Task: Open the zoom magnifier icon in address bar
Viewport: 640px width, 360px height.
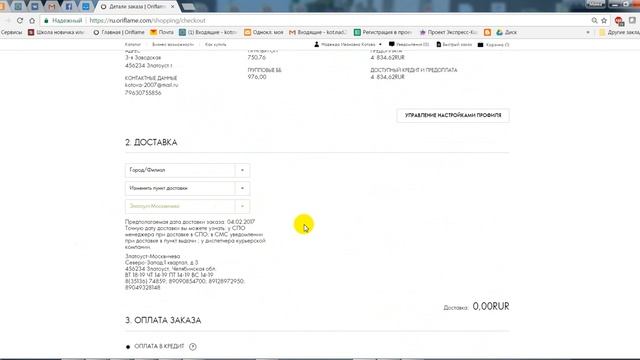Action: pyautogui.click(x=594, y=20)
